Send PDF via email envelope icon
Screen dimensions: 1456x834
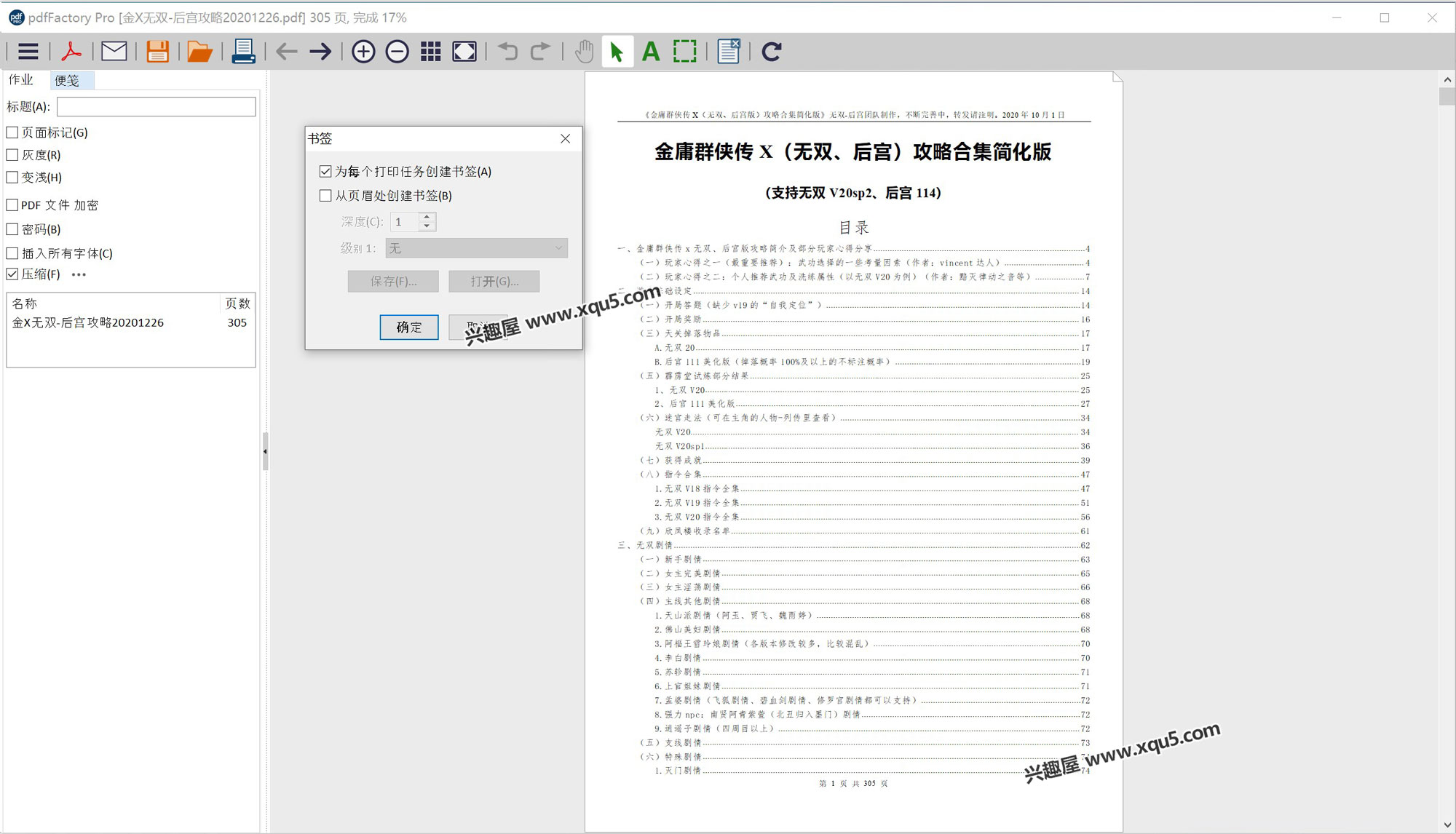tap(114, 51)
